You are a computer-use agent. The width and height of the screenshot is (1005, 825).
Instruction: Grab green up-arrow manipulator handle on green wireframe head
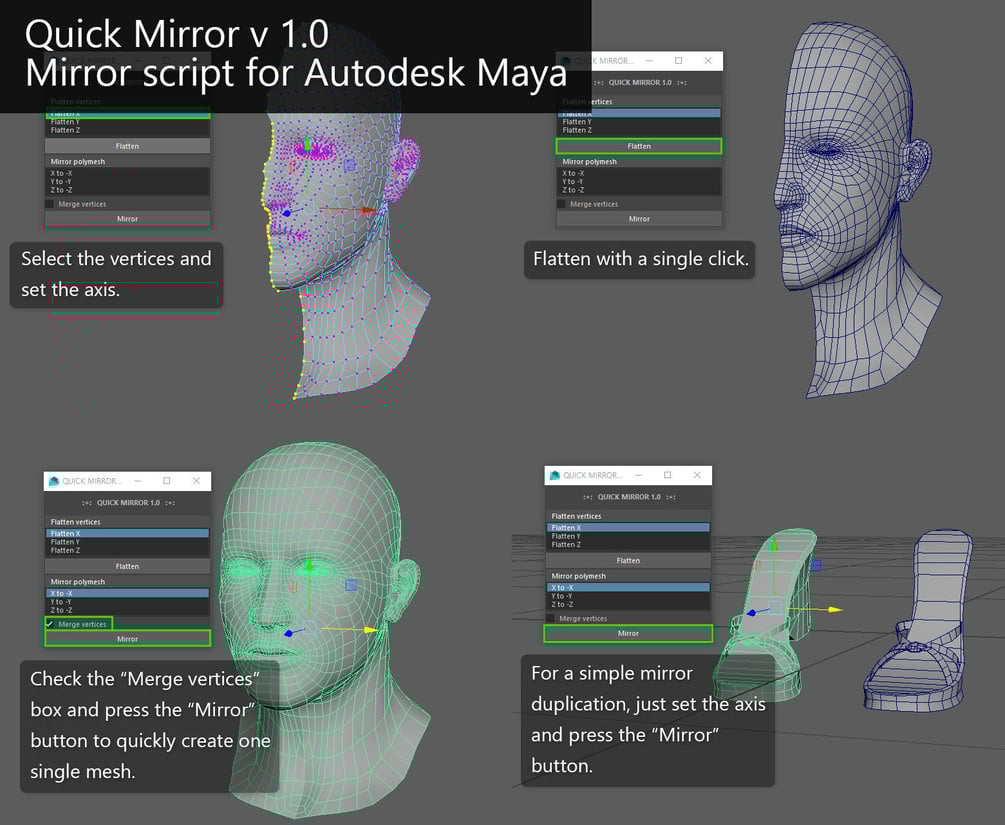[309, 565]
